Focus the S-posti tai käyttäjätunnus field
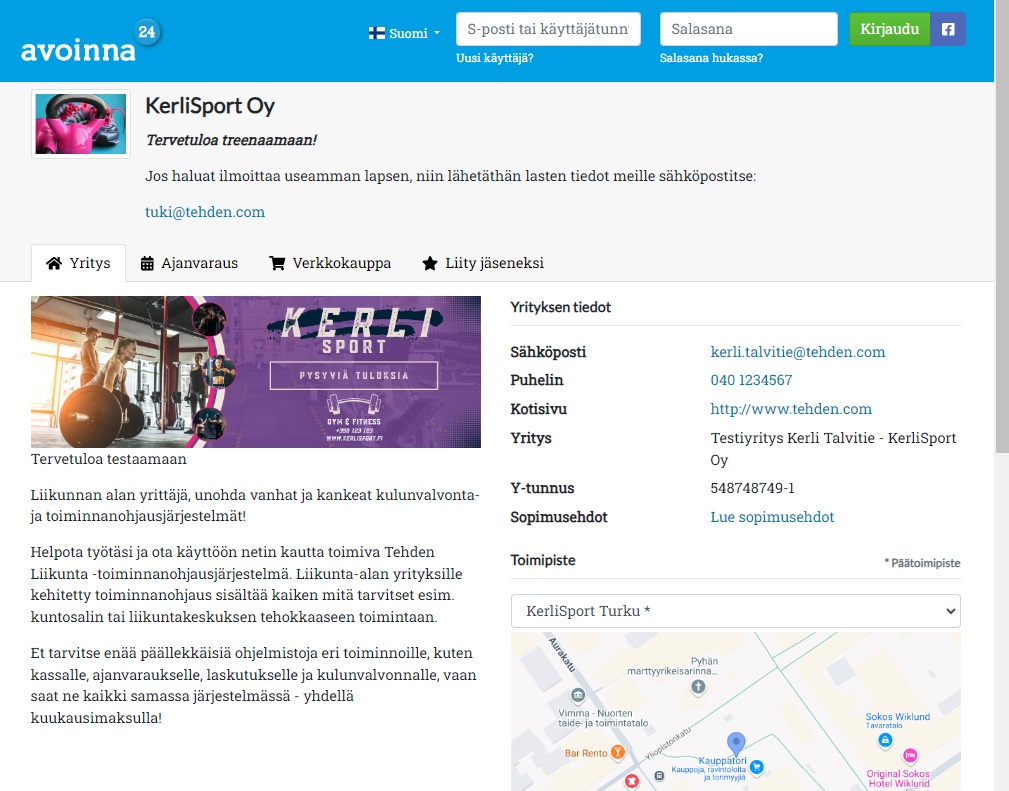This screenshot has width=1009, height=791. 548,29
